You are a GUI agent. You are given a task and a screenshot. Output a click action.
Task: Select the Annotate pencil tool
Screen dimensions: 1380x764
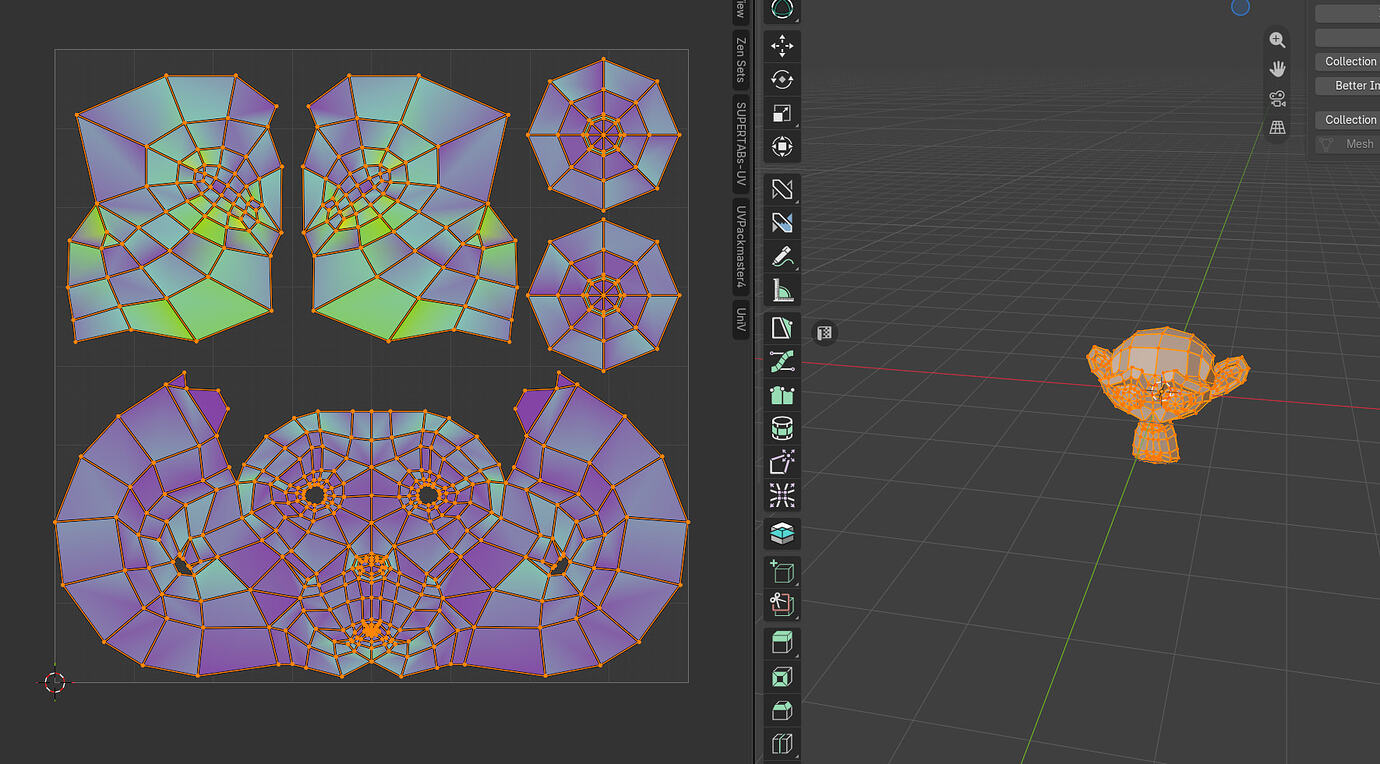782,256
